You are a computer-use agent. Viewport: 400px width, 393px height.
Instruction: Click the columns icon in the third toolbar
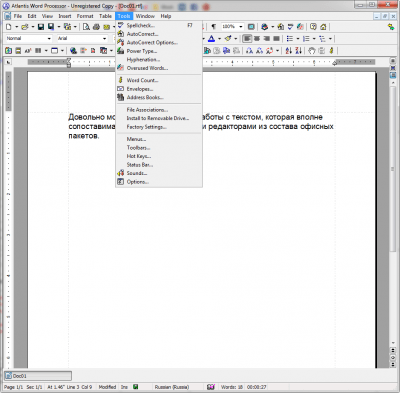tap(38, 51)
